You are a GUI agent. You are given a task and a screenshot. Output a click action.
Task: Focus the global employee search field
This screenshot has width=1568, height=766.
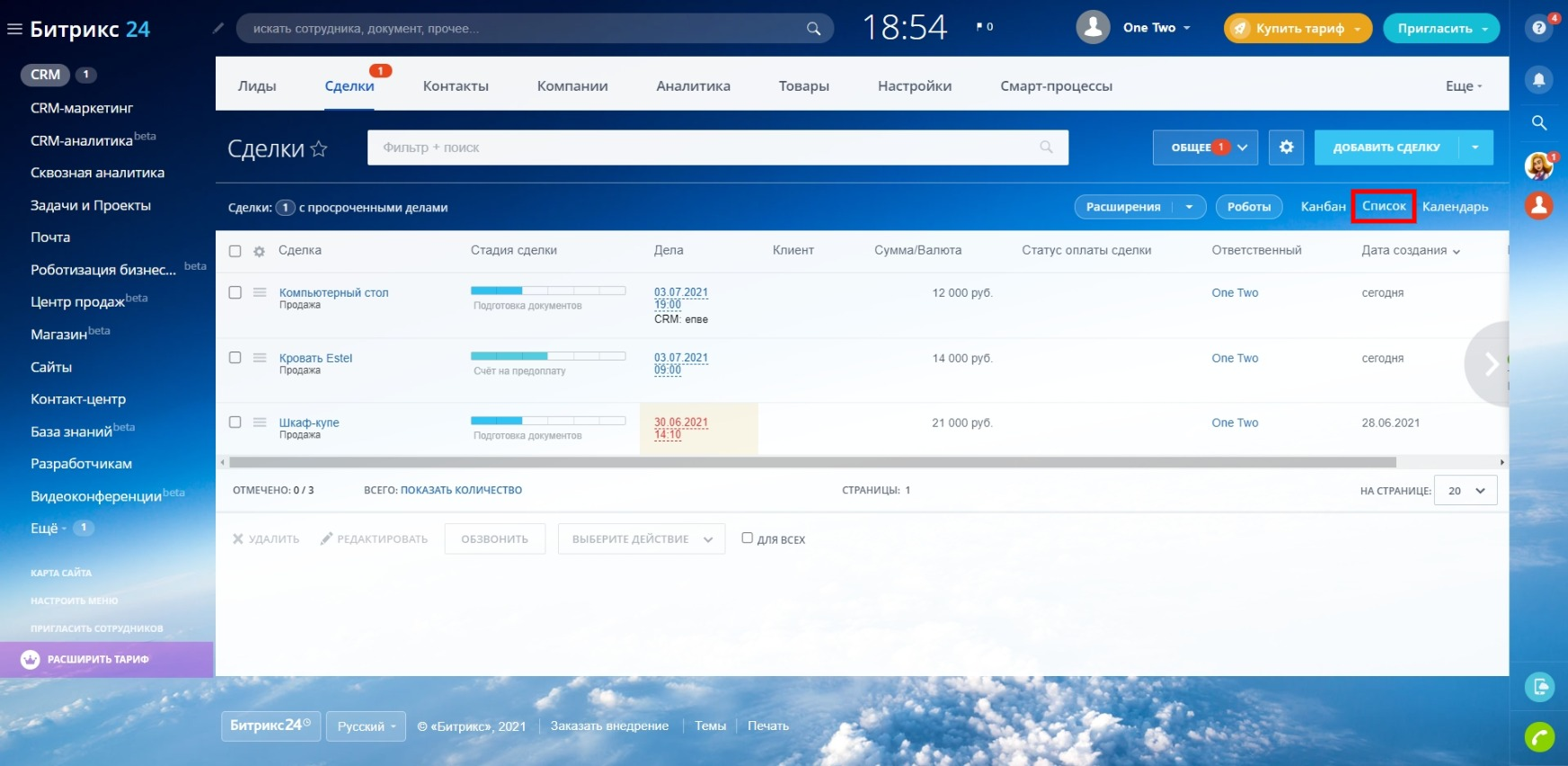coord(535,29)
